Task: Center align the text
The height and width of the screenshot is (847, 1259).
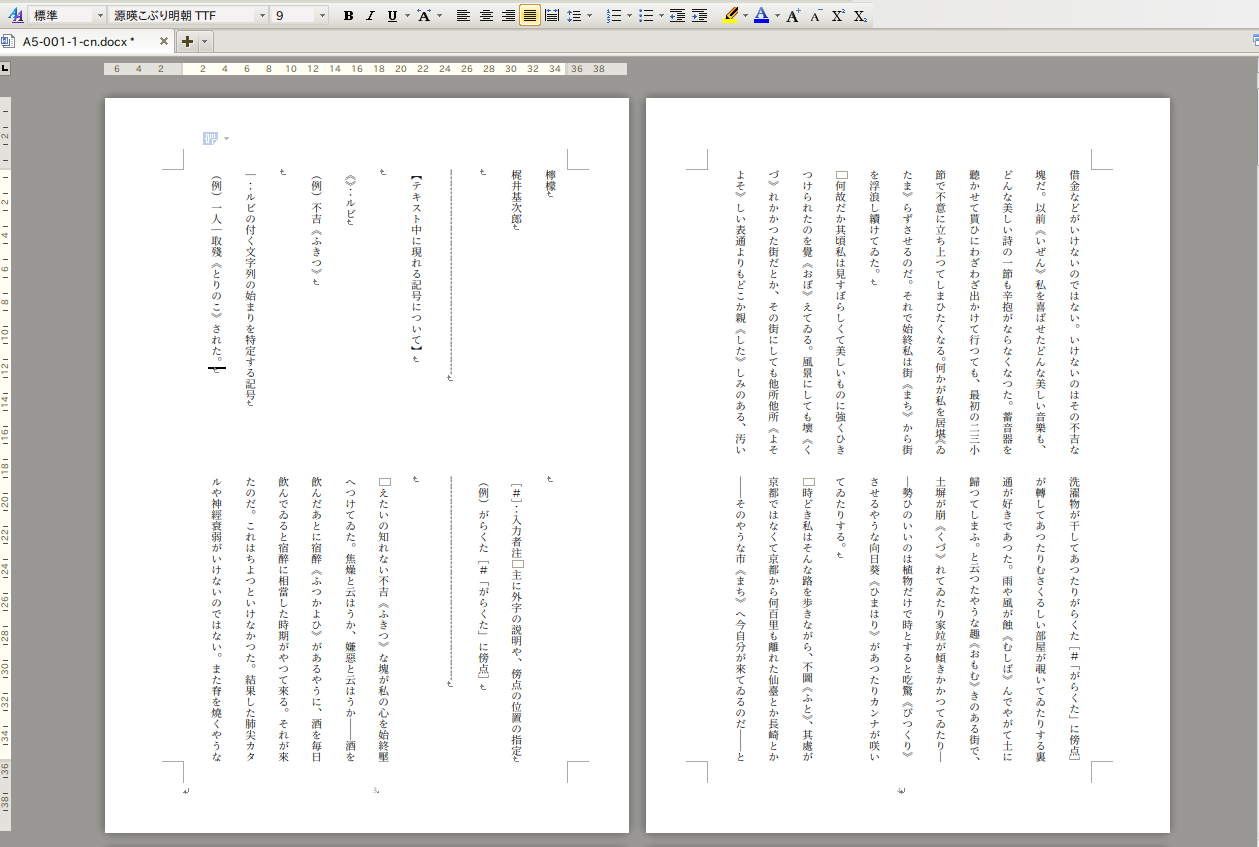Action: coord(486,16)
